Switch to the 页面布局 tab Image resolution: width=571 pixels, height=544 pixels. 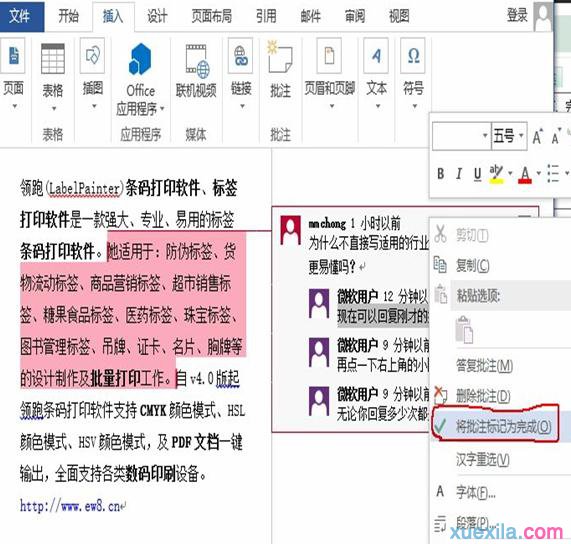pyautogui.click(x=211, y=16)
